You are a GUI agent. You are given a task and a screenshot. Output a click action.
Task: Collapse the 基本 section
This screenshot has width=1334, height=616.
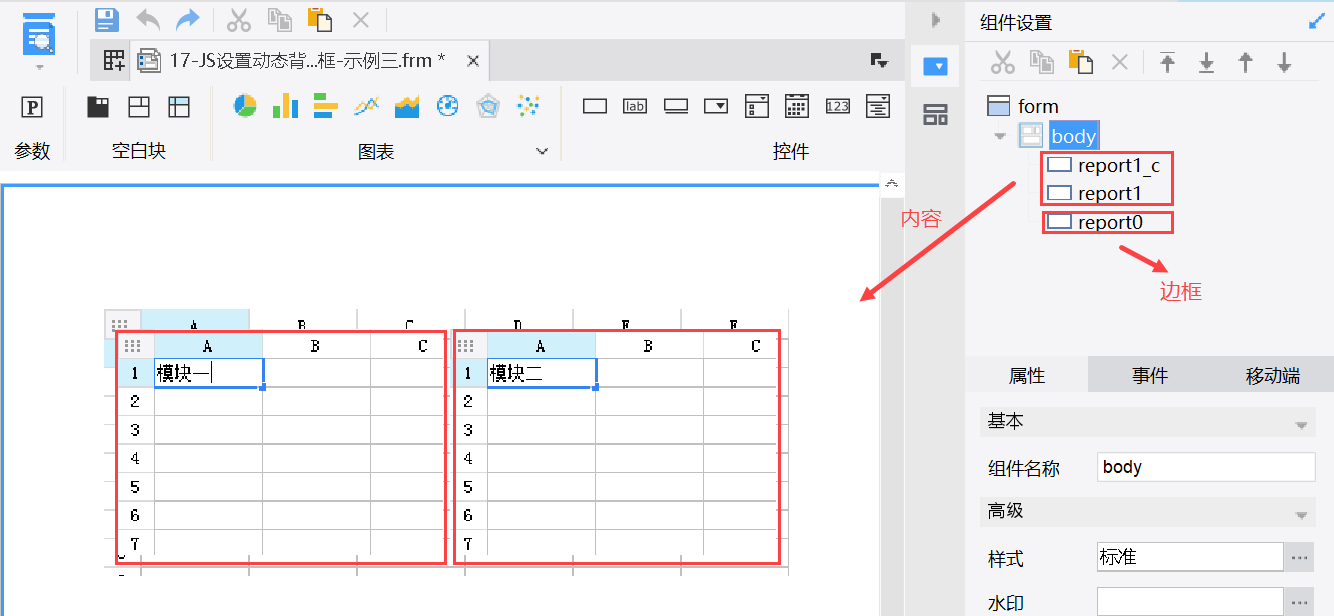coord(1301,425)
